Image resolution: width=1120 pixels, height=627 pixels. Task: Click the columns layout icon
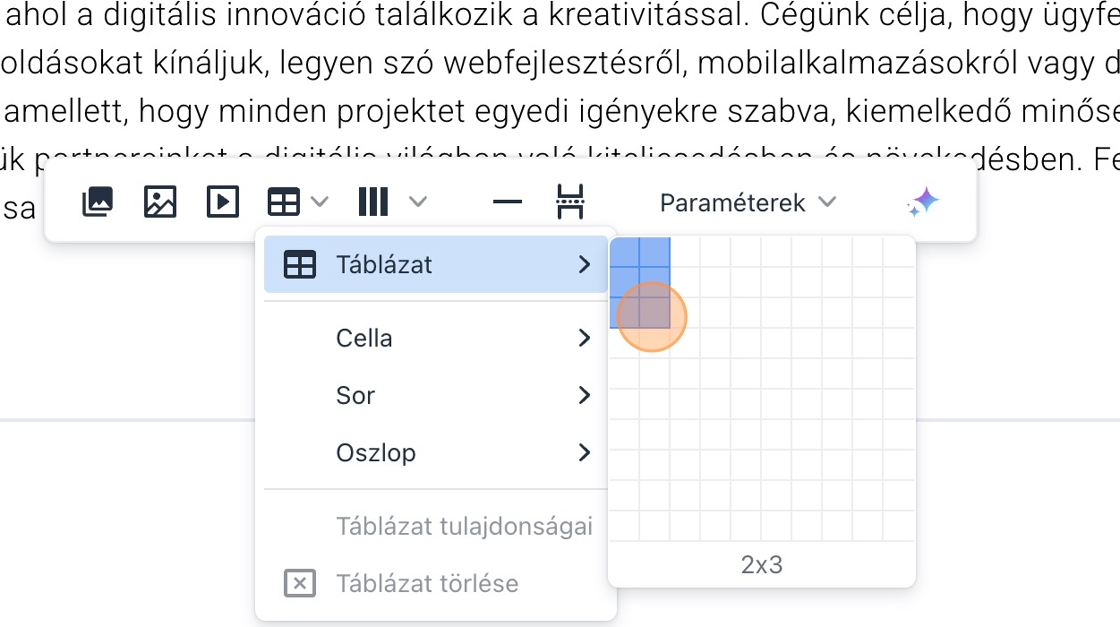click(x=373, y=202)
